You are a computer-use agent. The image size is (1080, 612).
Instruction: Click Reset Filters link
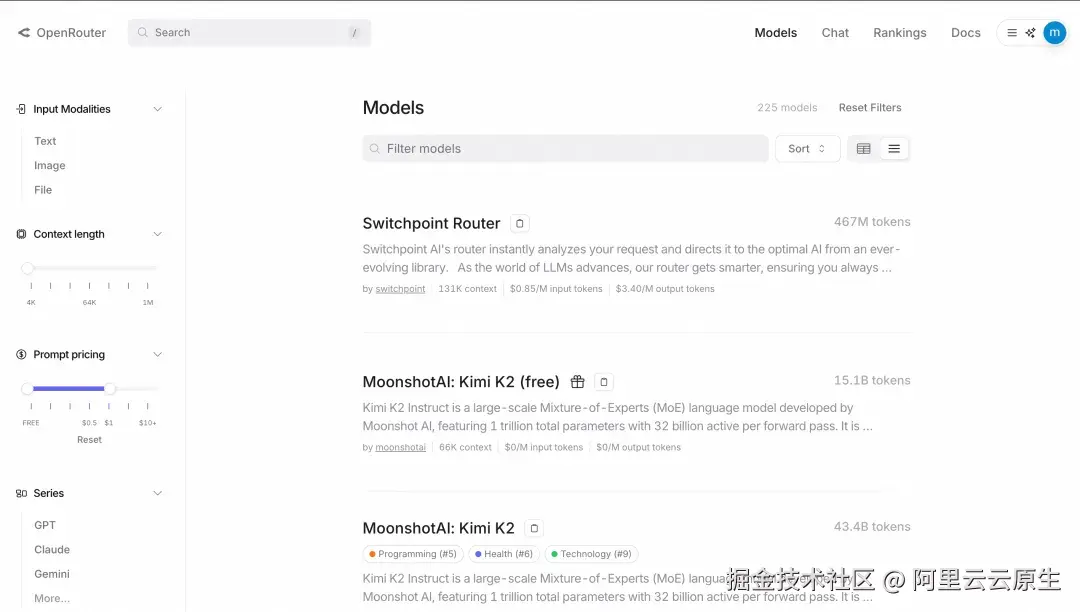[x=870, y=107]
